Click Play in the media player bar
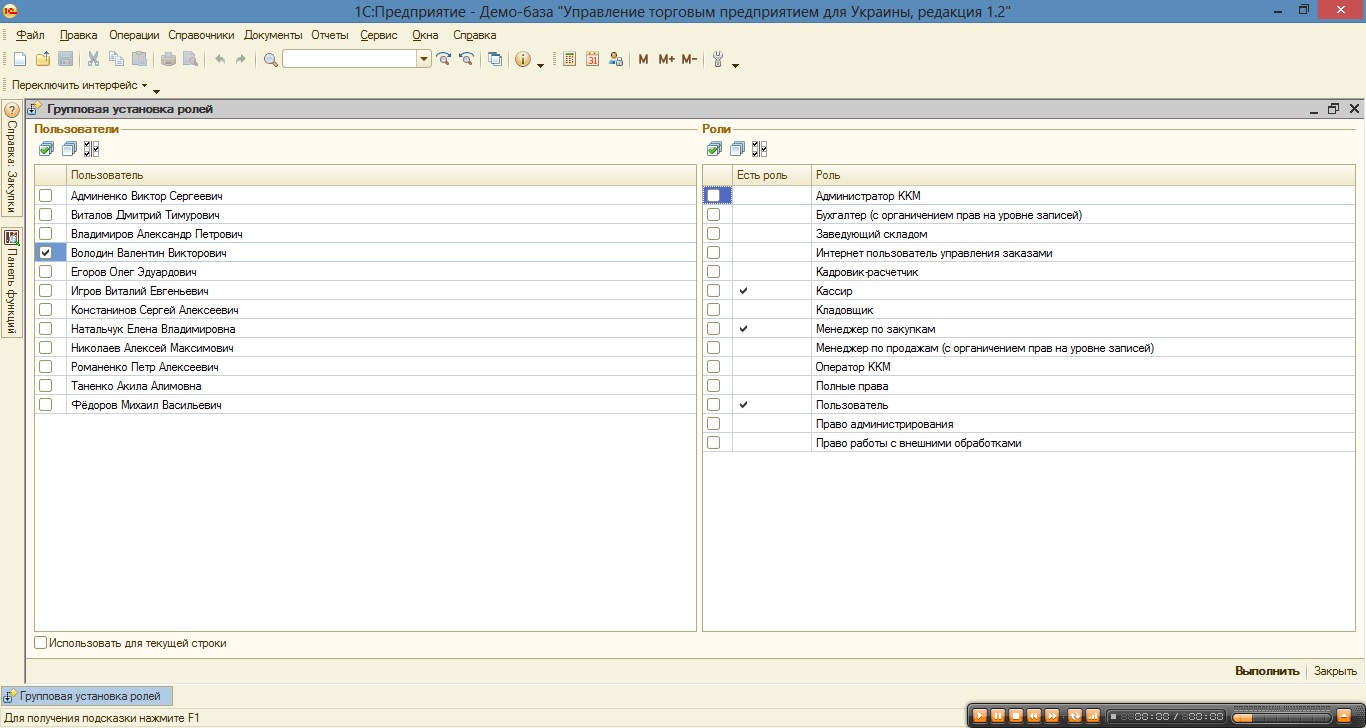The image size is (1366, 728). [981, 716]
